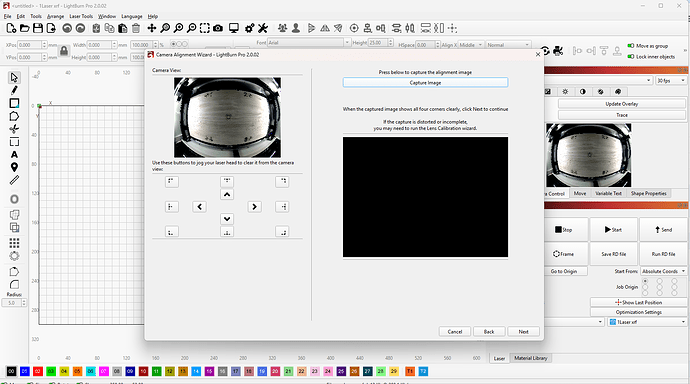
Task: Open the Start From Absolute Coords dropdown
Action: [663, 271]
